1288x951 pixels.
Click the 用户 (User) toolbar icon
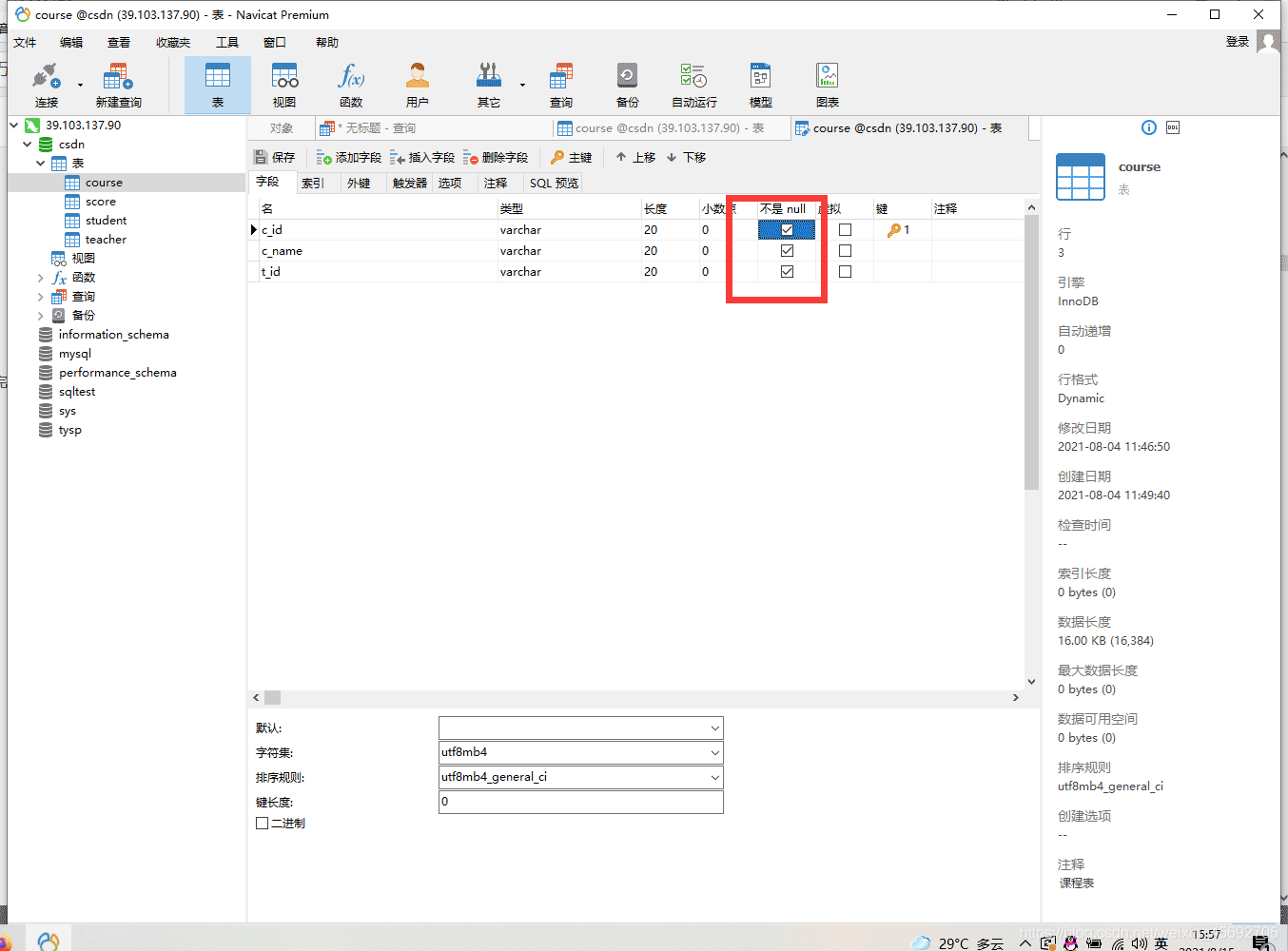pyautogui.click(x=417, y=84)
